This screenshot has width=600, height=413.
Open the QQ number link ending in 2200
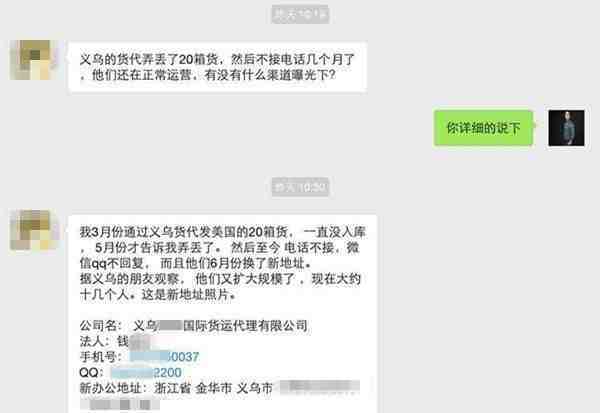[x=146, y=372]
